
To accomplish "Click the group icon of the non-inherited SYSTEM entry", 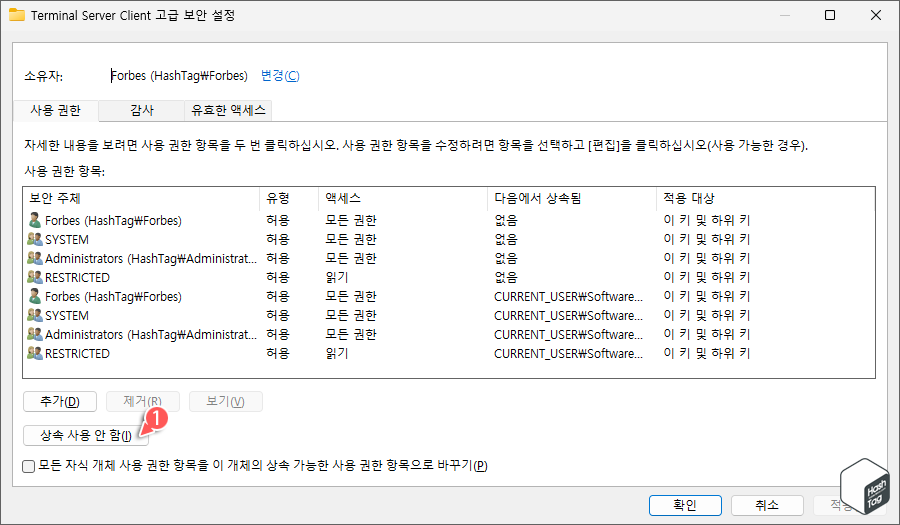I will [35, 239].
